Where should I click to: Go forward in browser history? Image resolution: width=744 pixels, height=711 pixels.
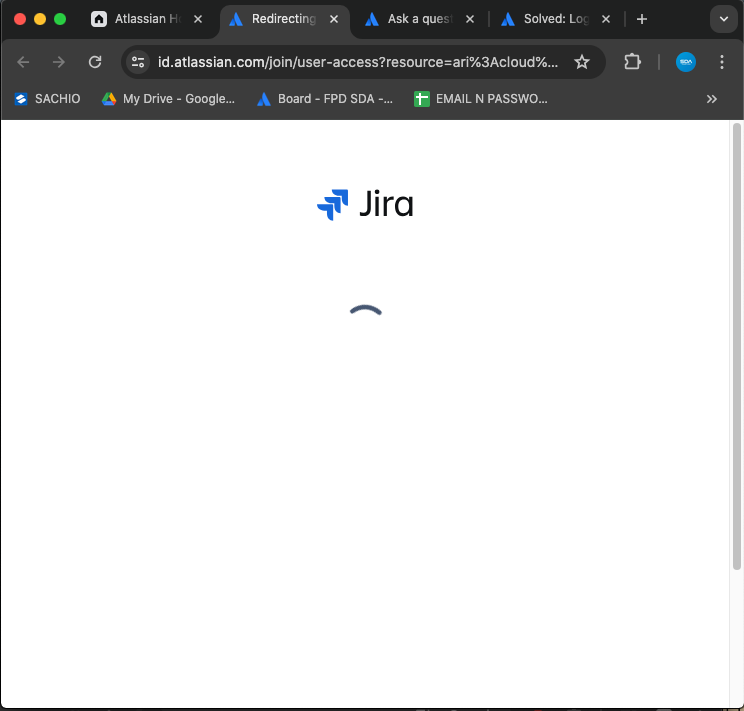[58, 62]
